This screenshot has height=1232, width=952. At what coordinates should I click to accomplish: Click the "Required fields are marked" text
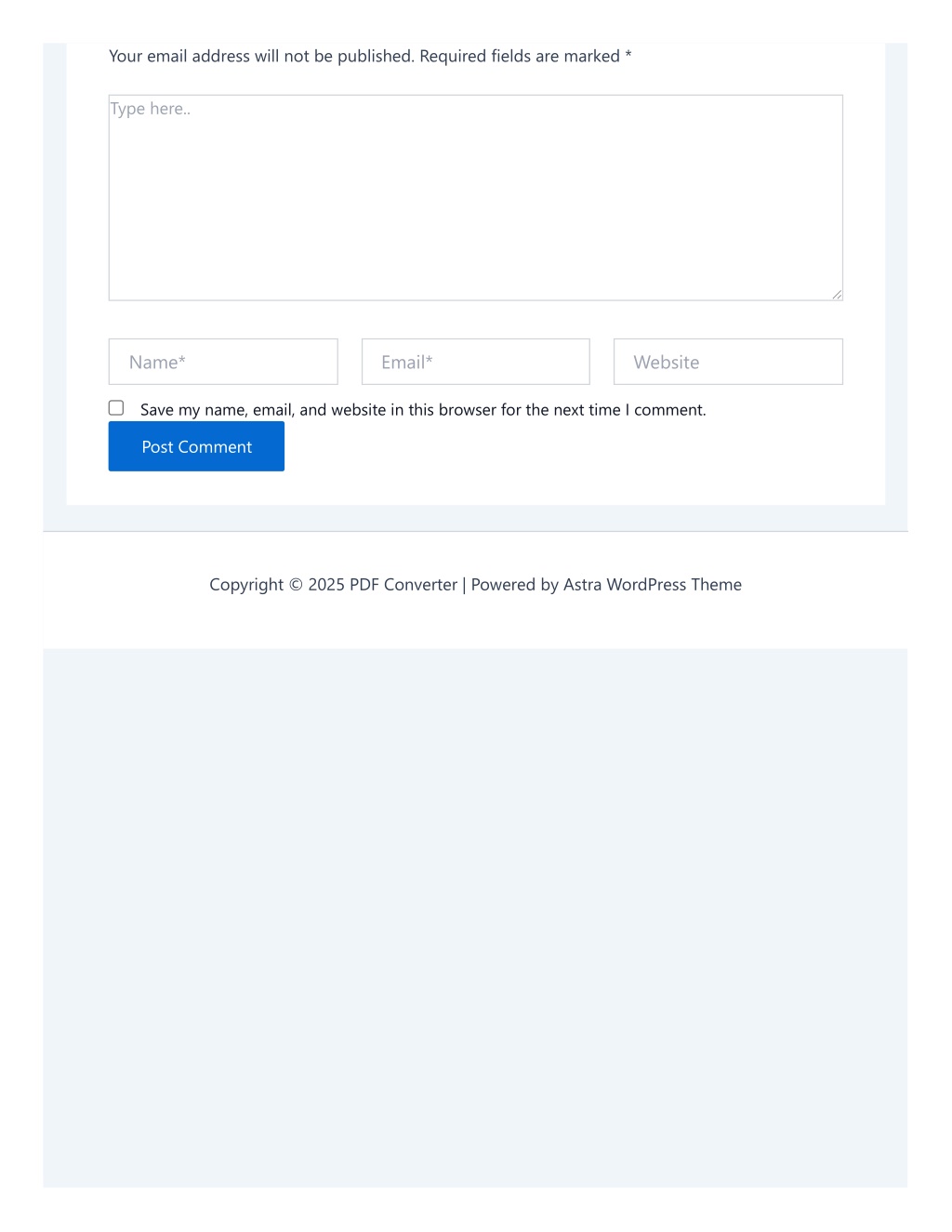pos(520,56)
